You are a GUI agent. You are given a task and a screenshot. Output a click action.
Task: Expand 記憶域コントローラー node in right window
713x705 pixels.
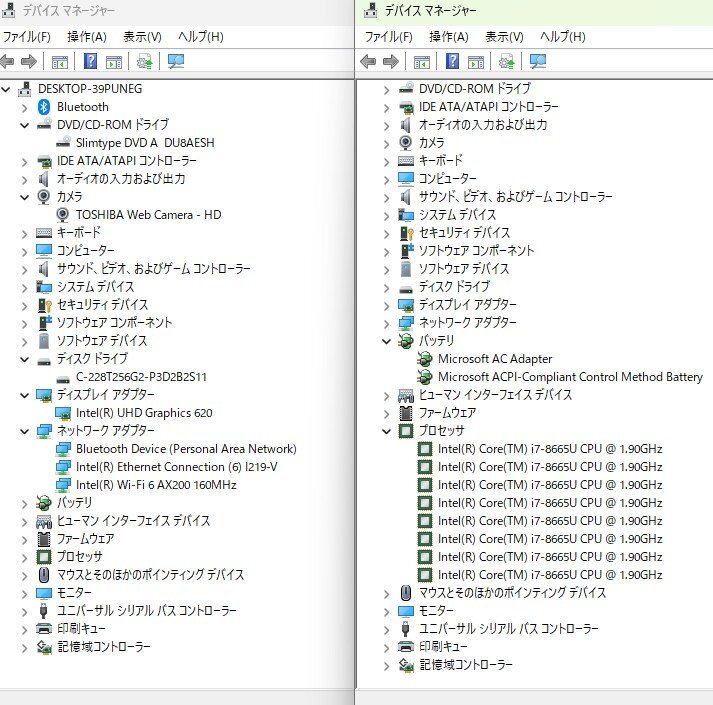pyautogui.click(x=387, y=665)
